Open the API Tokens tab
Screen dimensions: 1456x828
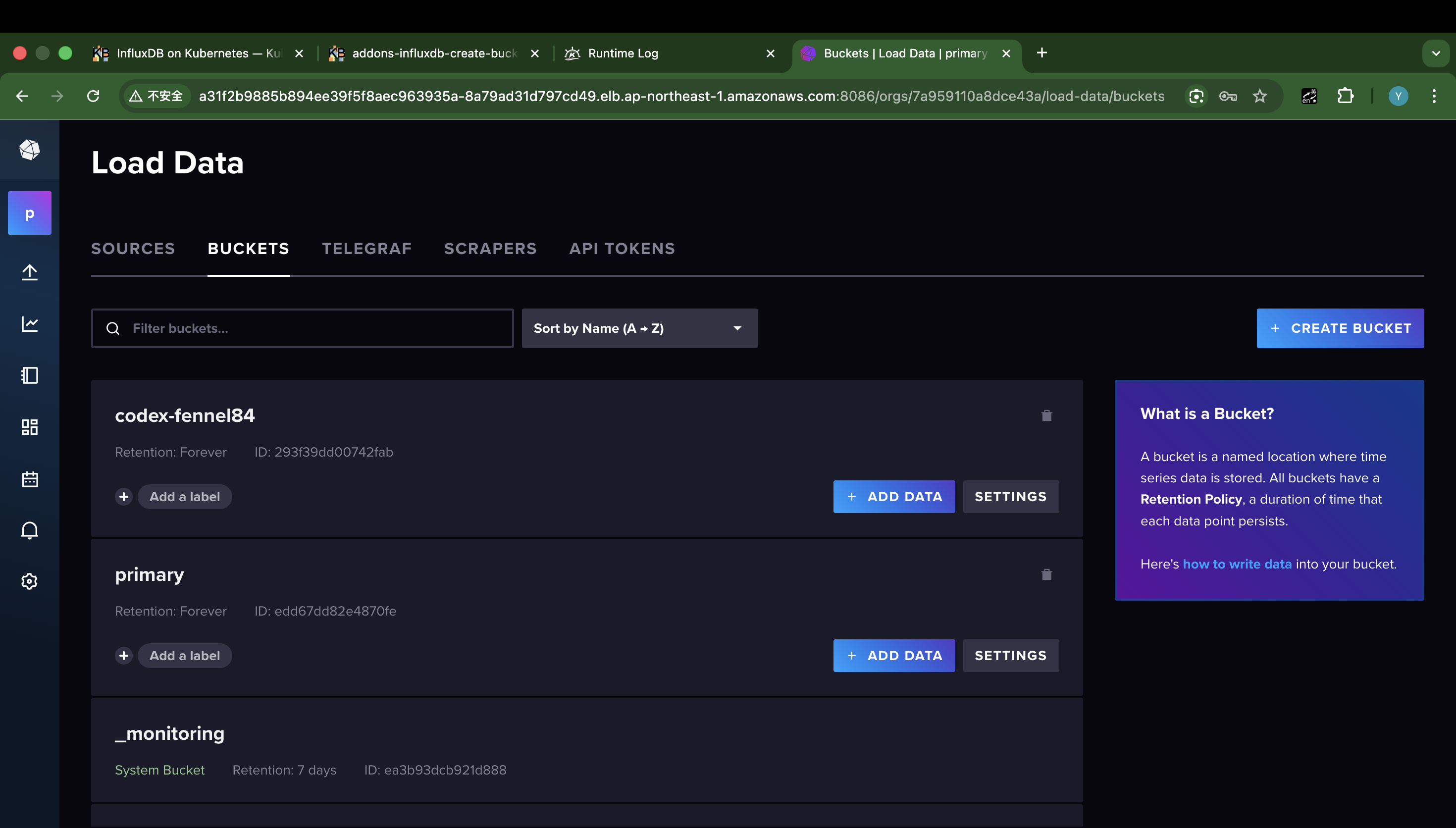[622, 249]
